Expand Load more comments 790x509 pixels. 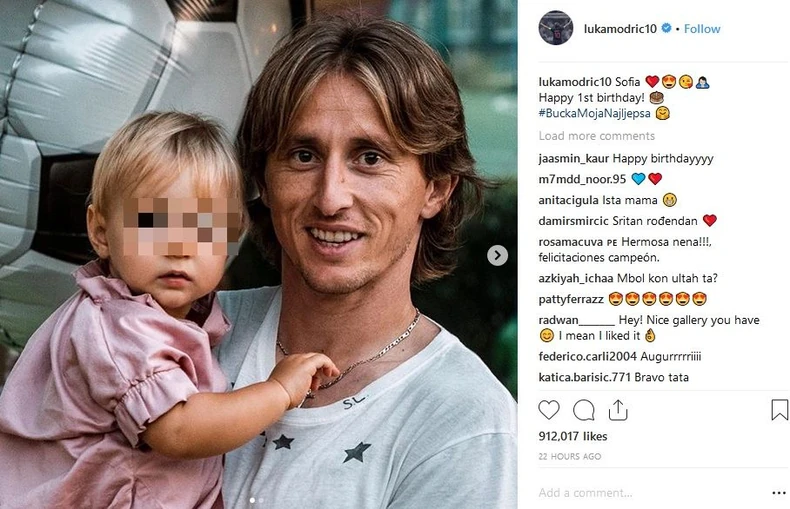tap(597, 136)
